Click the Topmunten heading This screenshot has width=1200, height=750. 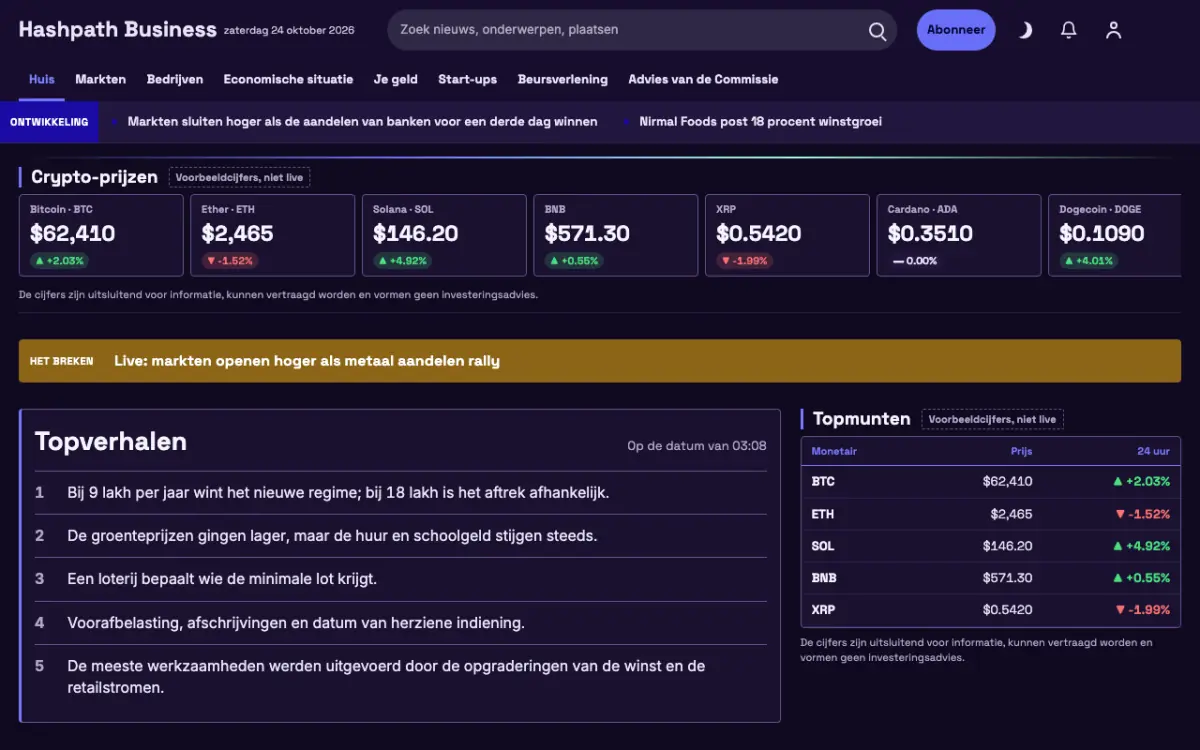point(861,419)
